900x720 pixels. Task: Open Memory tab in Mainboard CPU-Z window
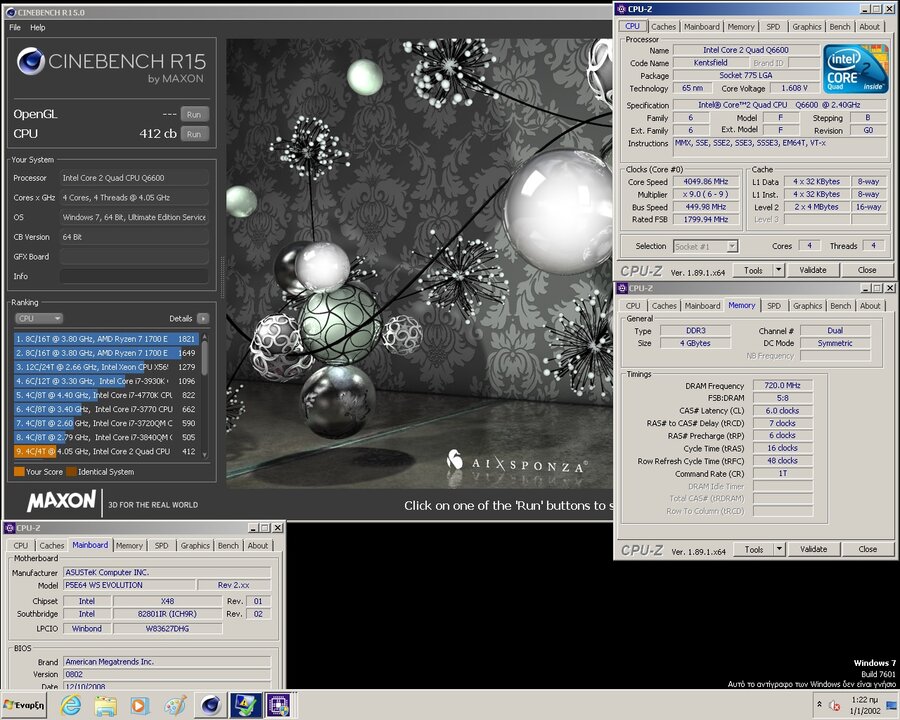pyautogui.click(x=129, y=545)
